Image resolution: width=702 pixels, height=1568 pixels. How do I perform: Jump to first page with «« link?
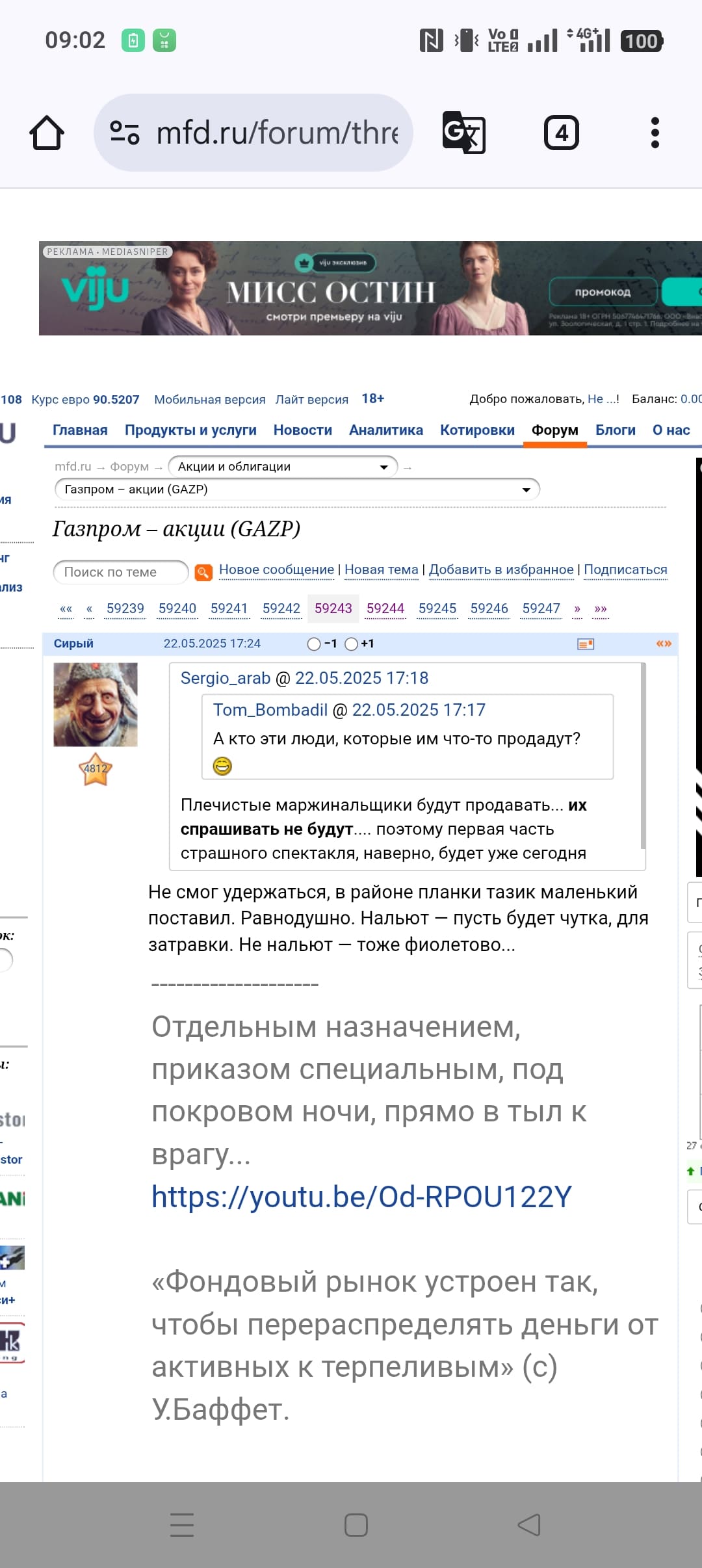click(x=66, y=608)
